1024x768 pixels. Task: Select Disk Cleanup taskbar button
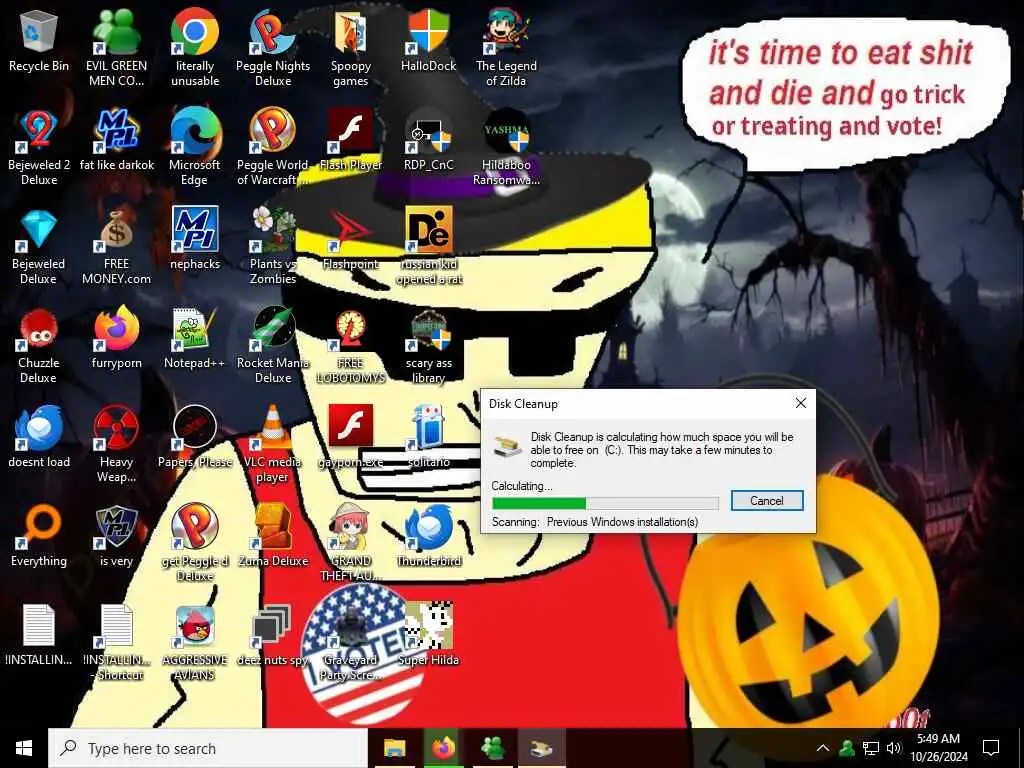[541, 748]
